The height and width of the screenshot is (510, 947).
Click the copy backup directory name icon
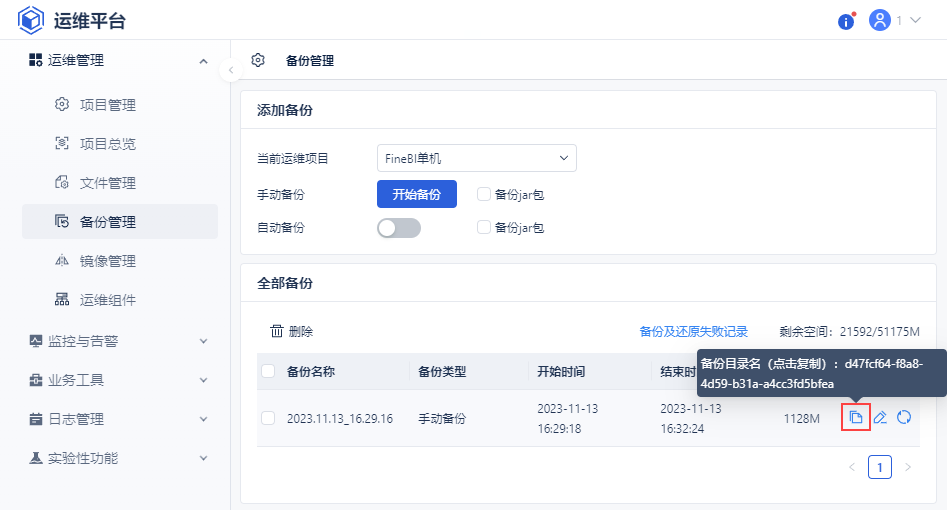pyautogui.click(x=856, y=417)
